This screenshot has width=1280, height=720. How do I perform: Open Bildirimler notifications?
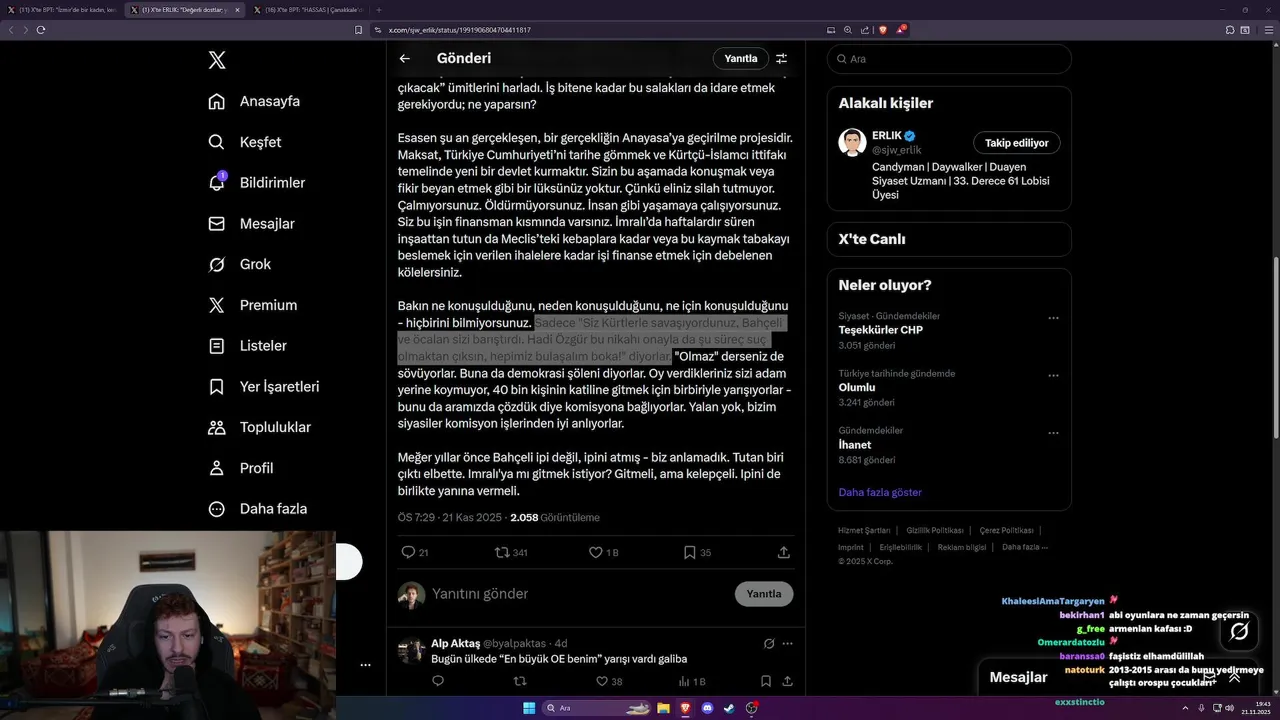click(256, 183)
